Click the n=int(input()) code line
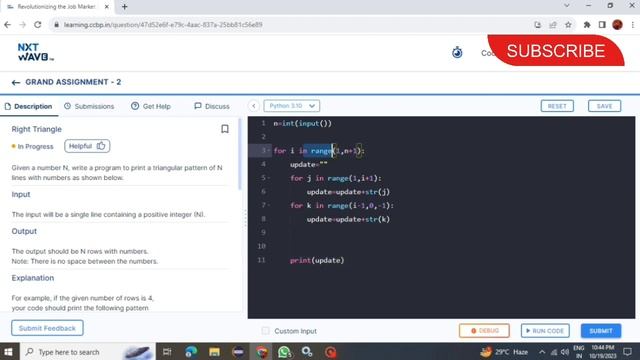This screenshot has width=640, height=360. point(302,123)
